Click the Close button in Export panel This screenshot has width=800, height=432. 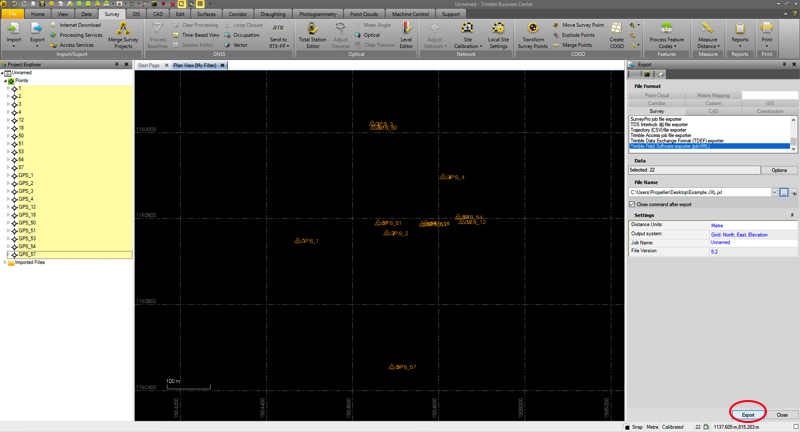782,415
